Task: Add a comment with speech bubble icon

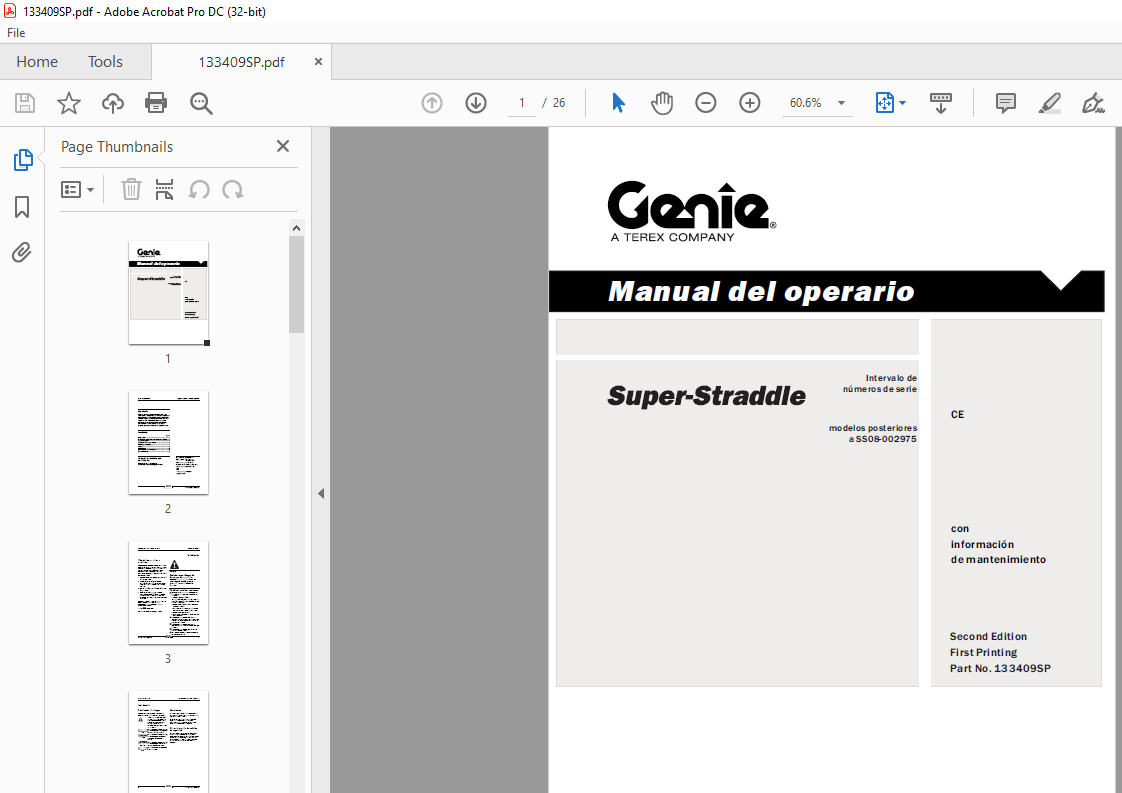Action: [x=1005, y=103]
